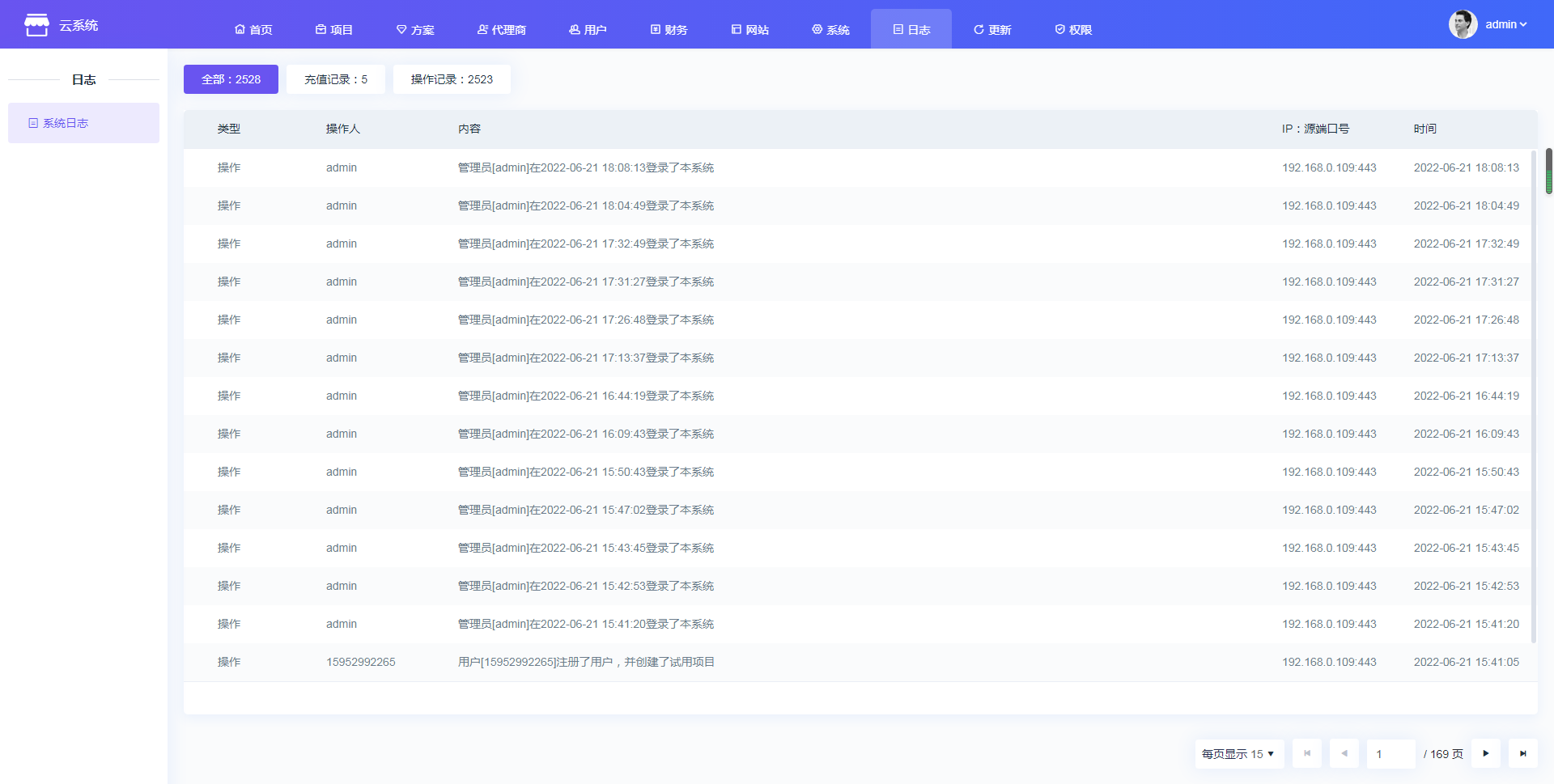Filter by 充值记录 : 5
The image size is (1554, 784).
[x=336, y=79]
